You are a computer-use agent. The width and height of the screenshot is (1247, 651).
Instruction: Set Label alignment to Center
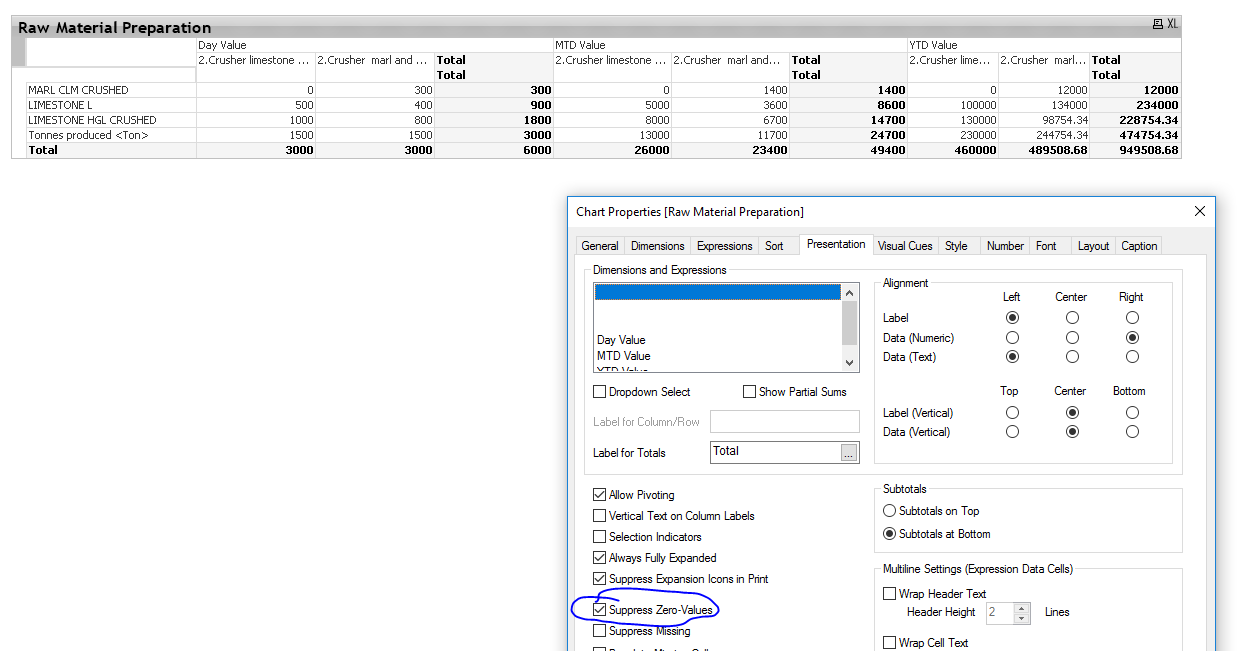(1072, 318)
